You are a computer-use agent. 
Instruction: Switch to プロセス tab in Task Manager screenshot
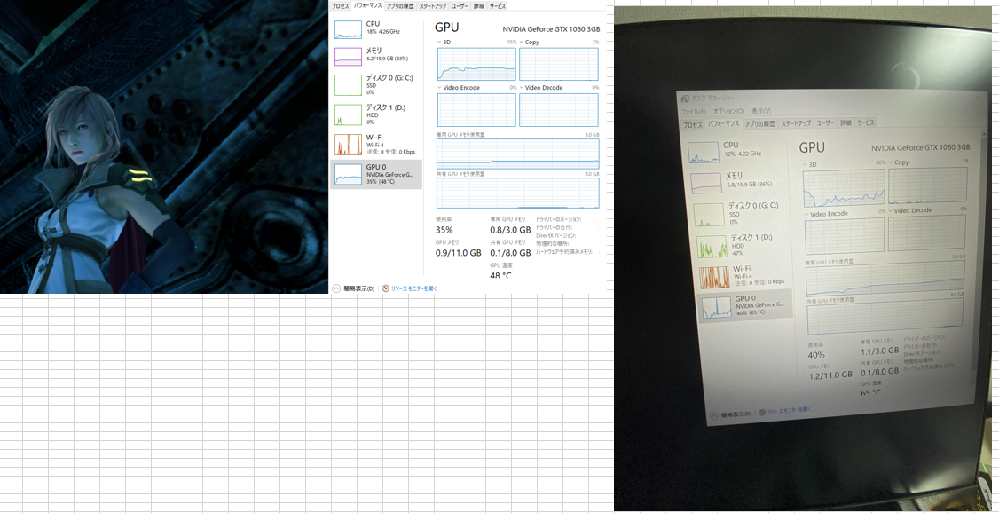coord(340,6)
